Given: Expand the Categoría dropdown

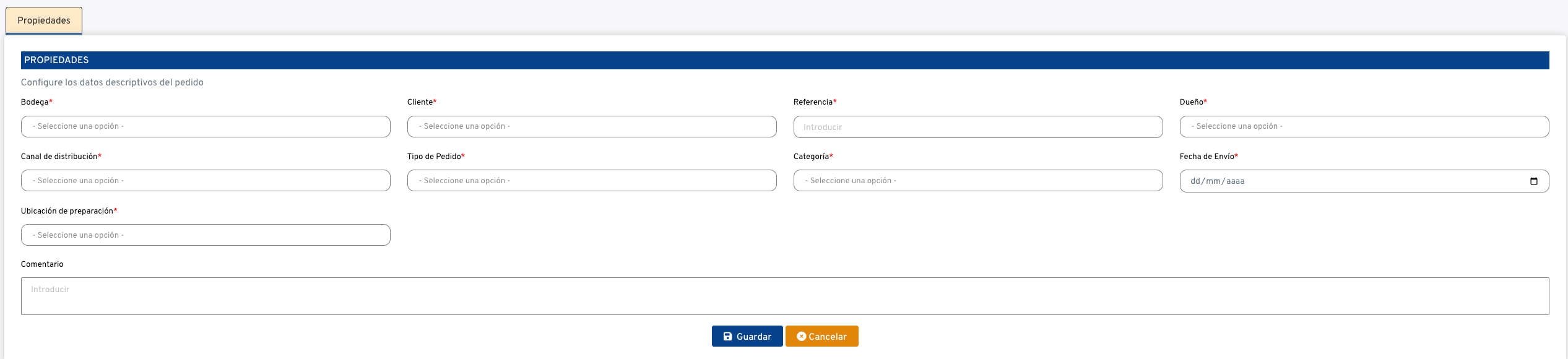Looking at the screenshot, I should click(x=978, y=181).
